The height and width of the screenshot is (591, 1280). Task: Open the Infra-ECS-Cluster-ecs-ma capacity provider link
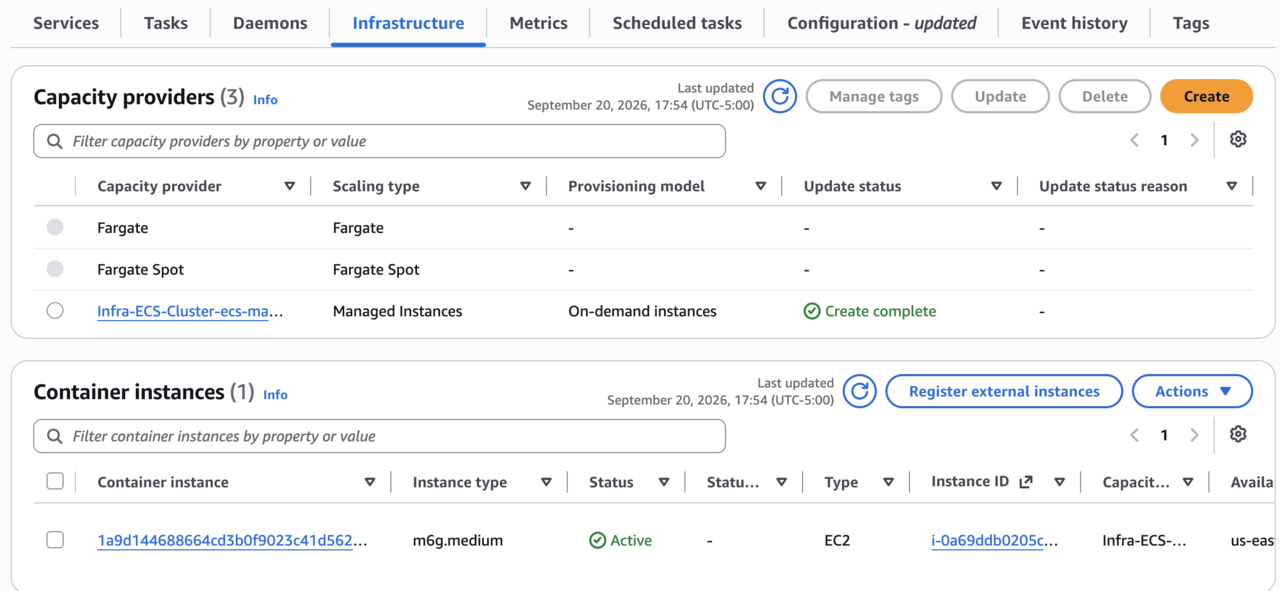tap(190, 311)
